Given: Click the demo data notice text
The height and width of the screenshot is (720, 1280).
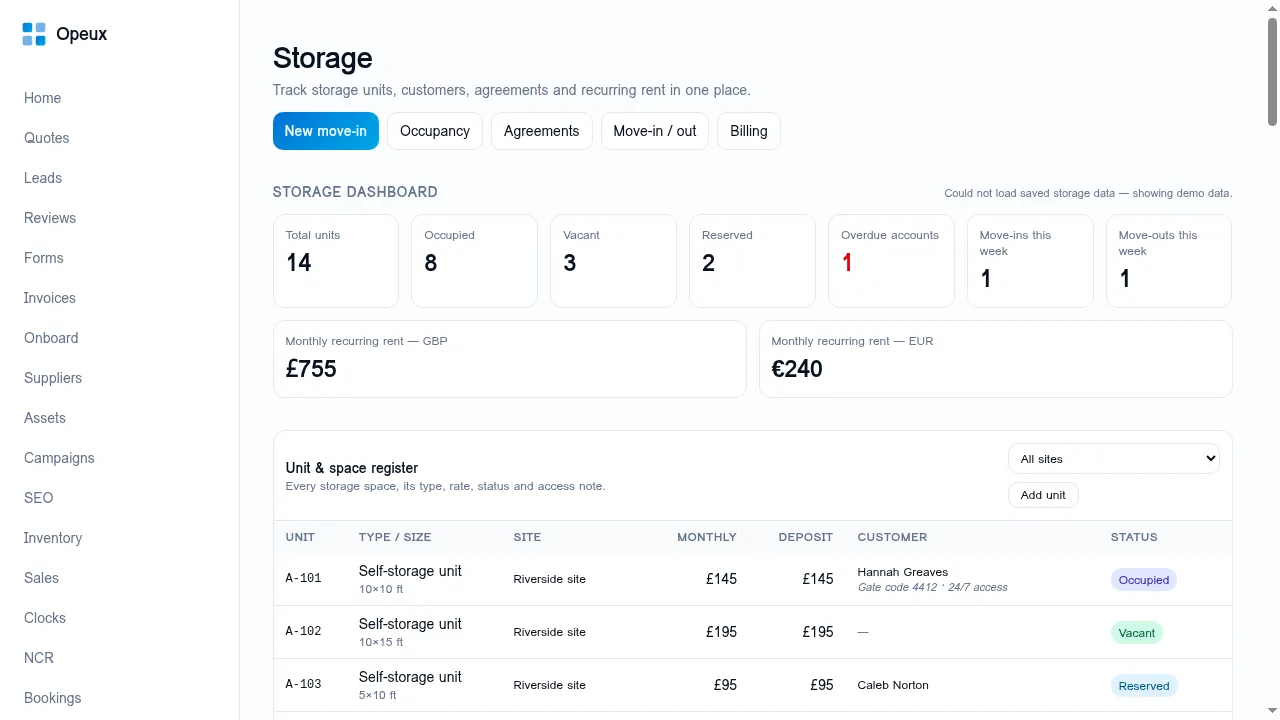Looking at the screenshot, I should (1088, 193).
